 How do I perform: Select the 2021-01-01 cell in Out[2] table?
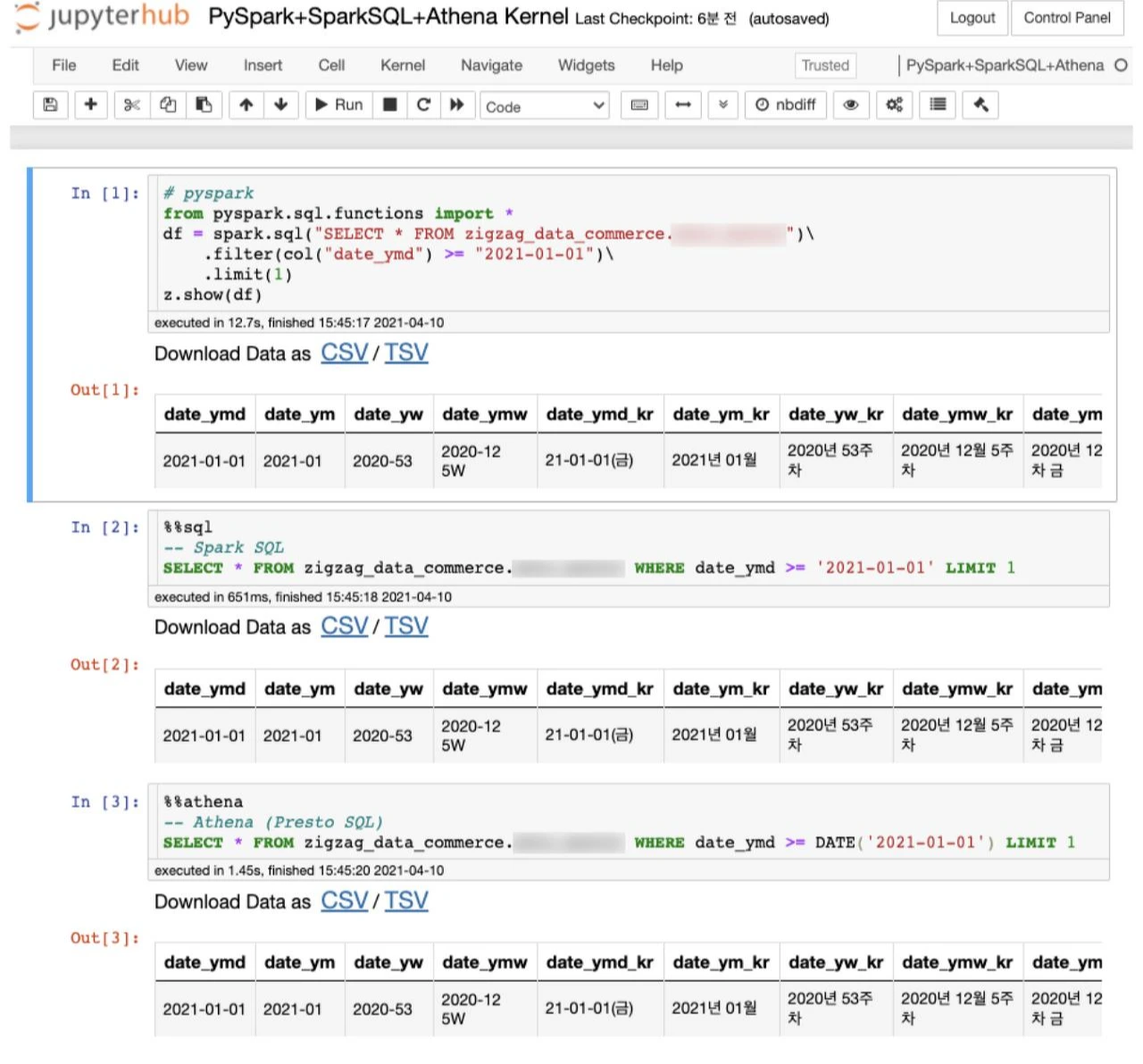[204, 736]
